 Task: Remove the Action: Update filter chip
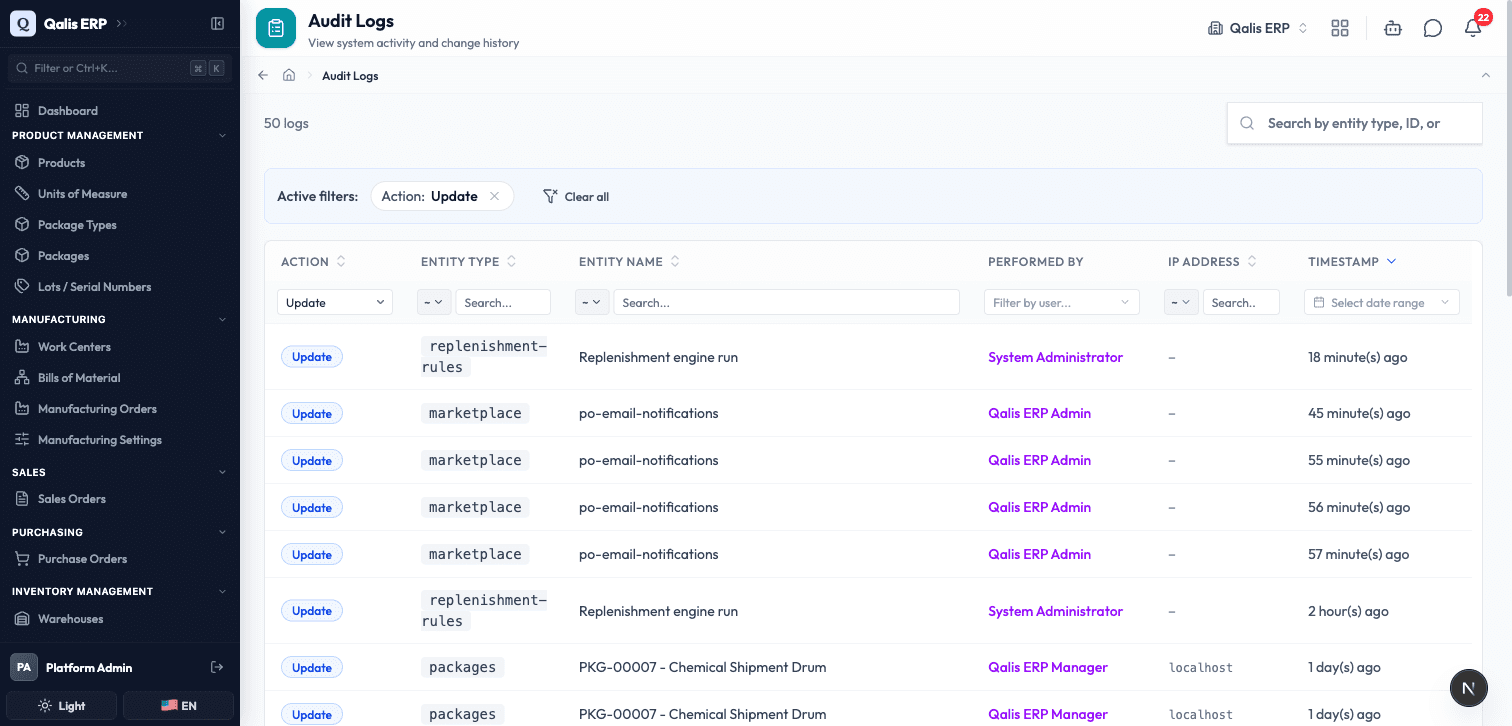point(494,196)
